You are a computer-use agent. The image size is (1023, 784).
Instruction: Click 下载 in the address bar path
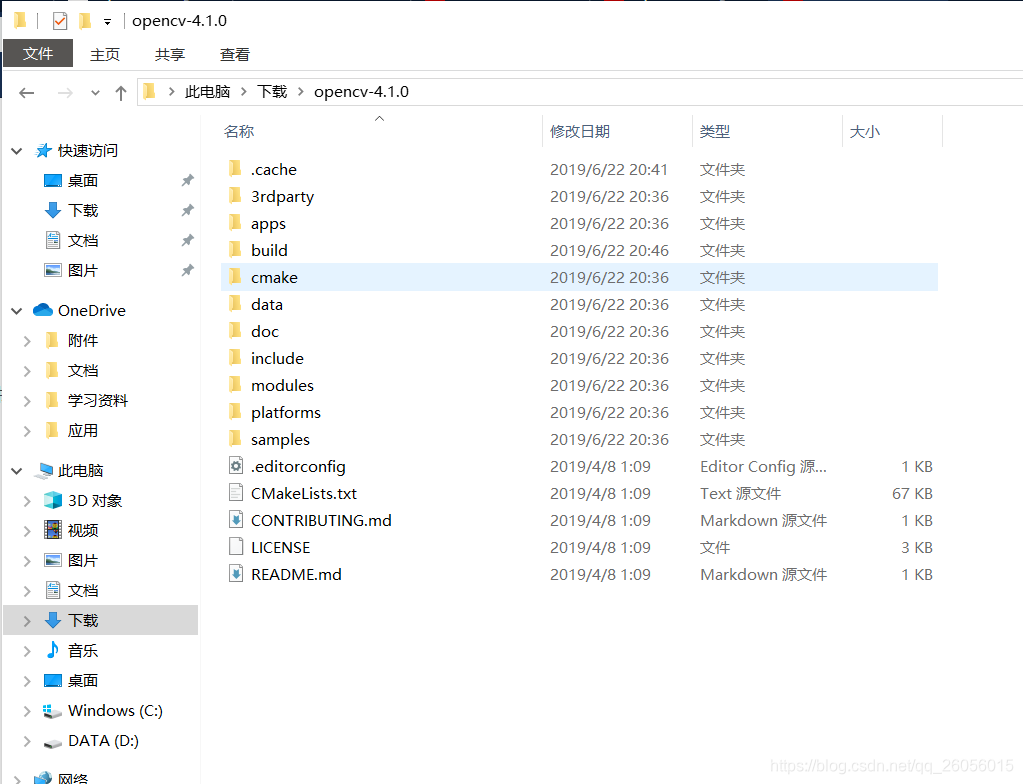coord(272,91)
